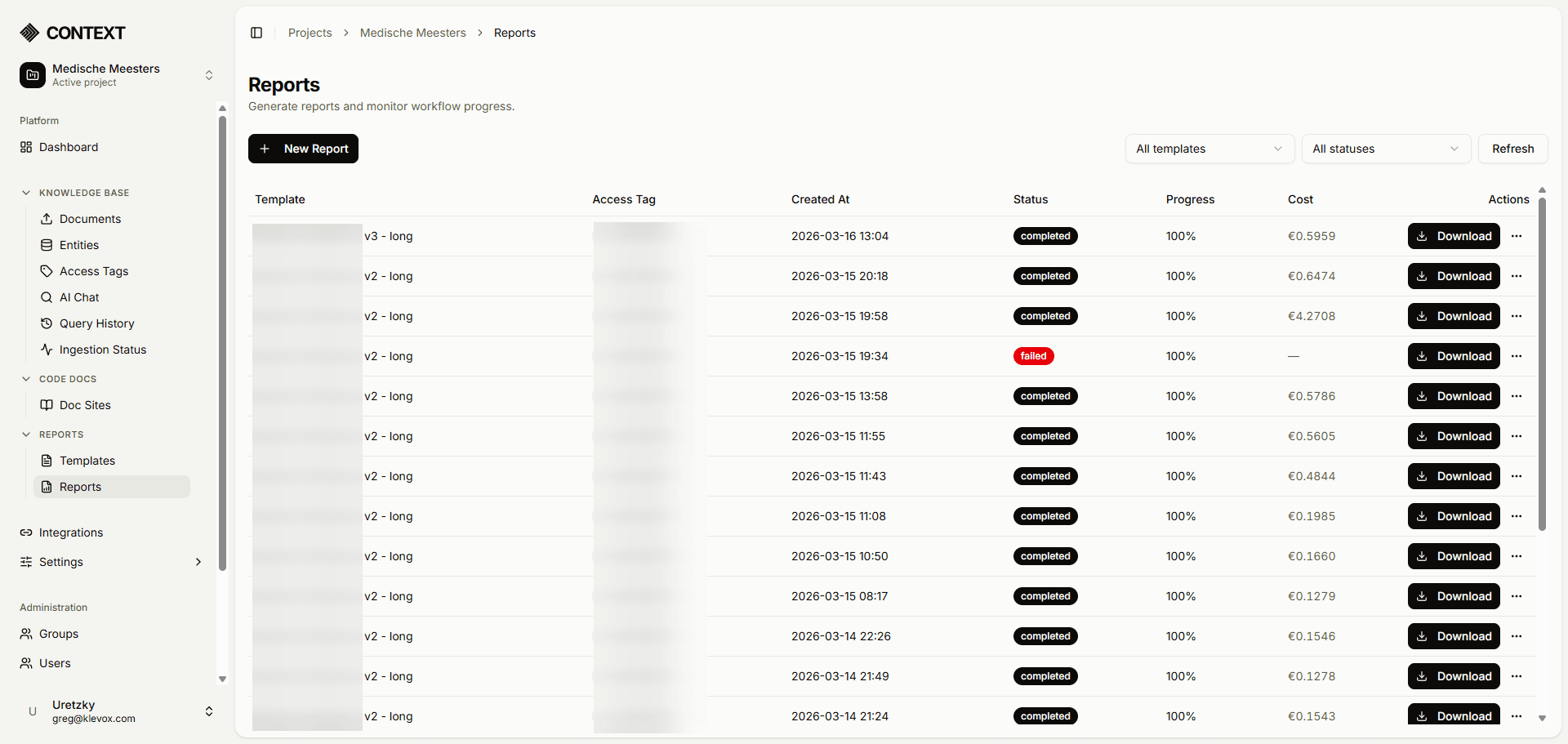This screenshot has width=1568, height=744.
Task: Click the CONTEXT logo
Action: (x=72, y=33)
